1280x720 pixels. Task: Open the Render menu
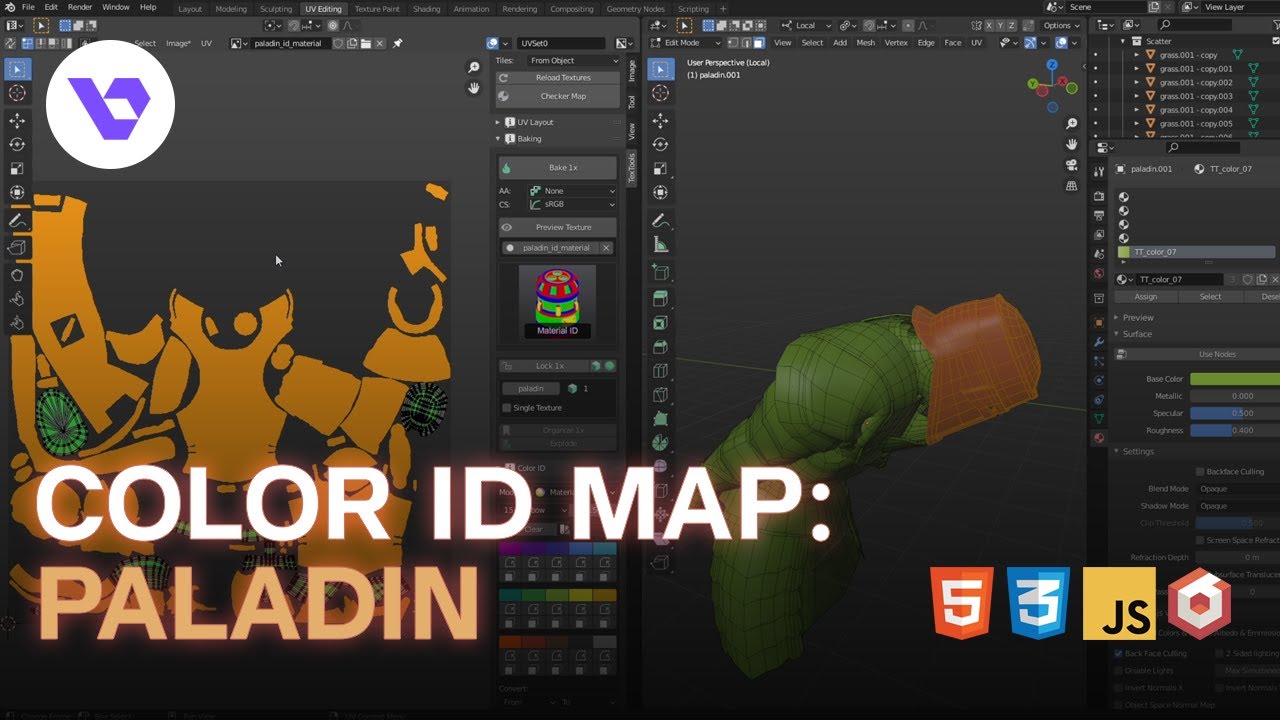point(80,7)
